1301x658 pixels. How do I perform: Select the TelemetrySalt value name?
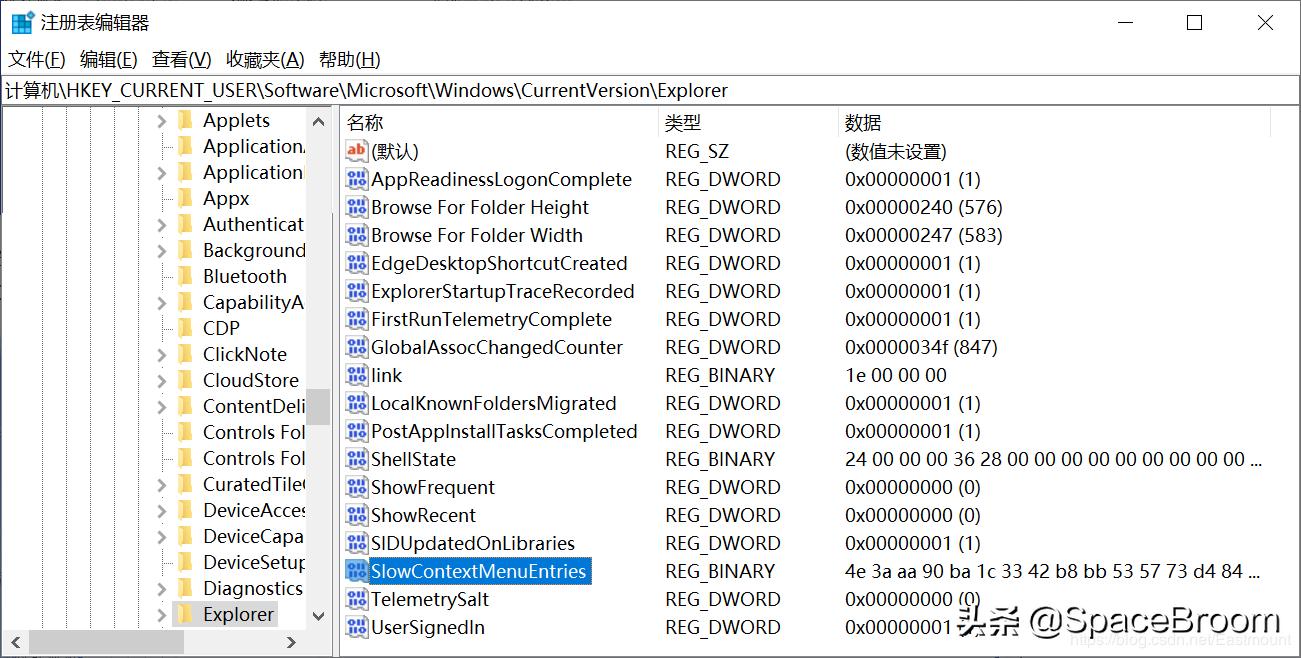point(430,599)
